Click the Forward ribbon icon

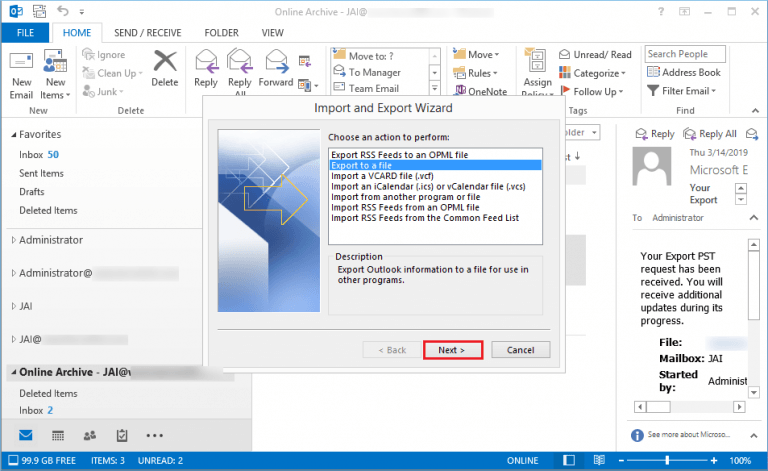coord(277,62)
